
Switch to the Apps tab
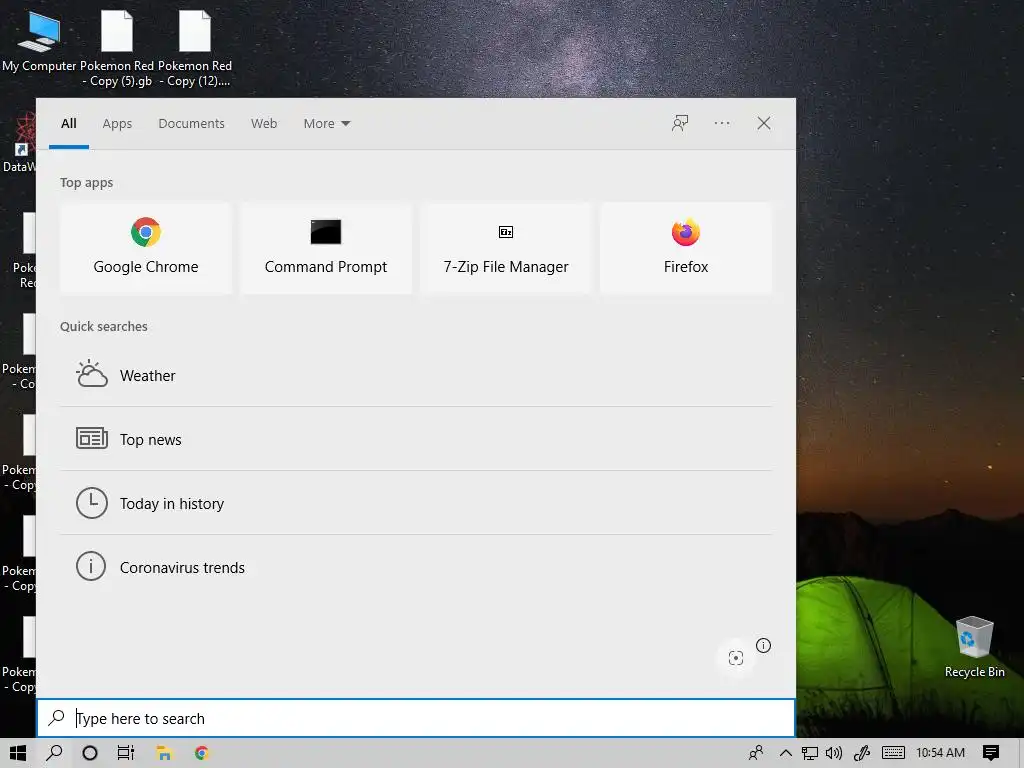(117, 123)
